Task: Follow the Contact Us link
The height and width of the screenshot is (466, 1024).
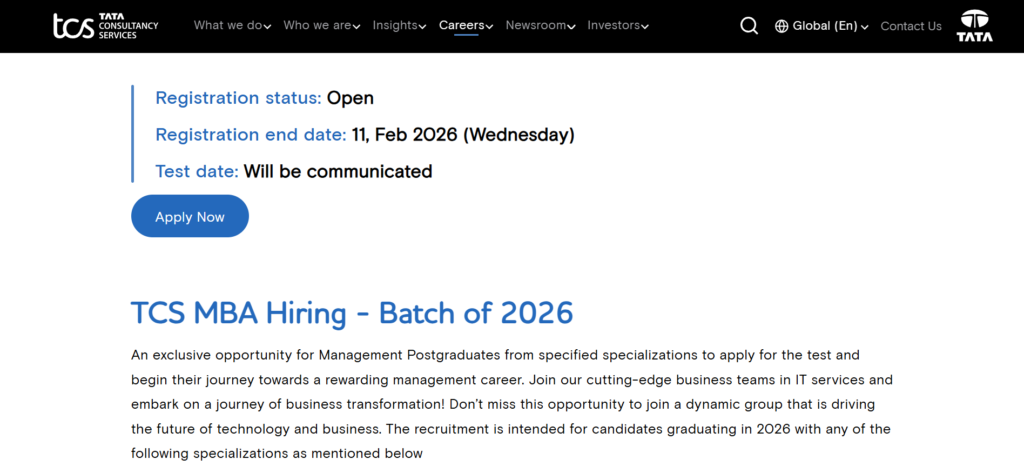Action: 911,26
